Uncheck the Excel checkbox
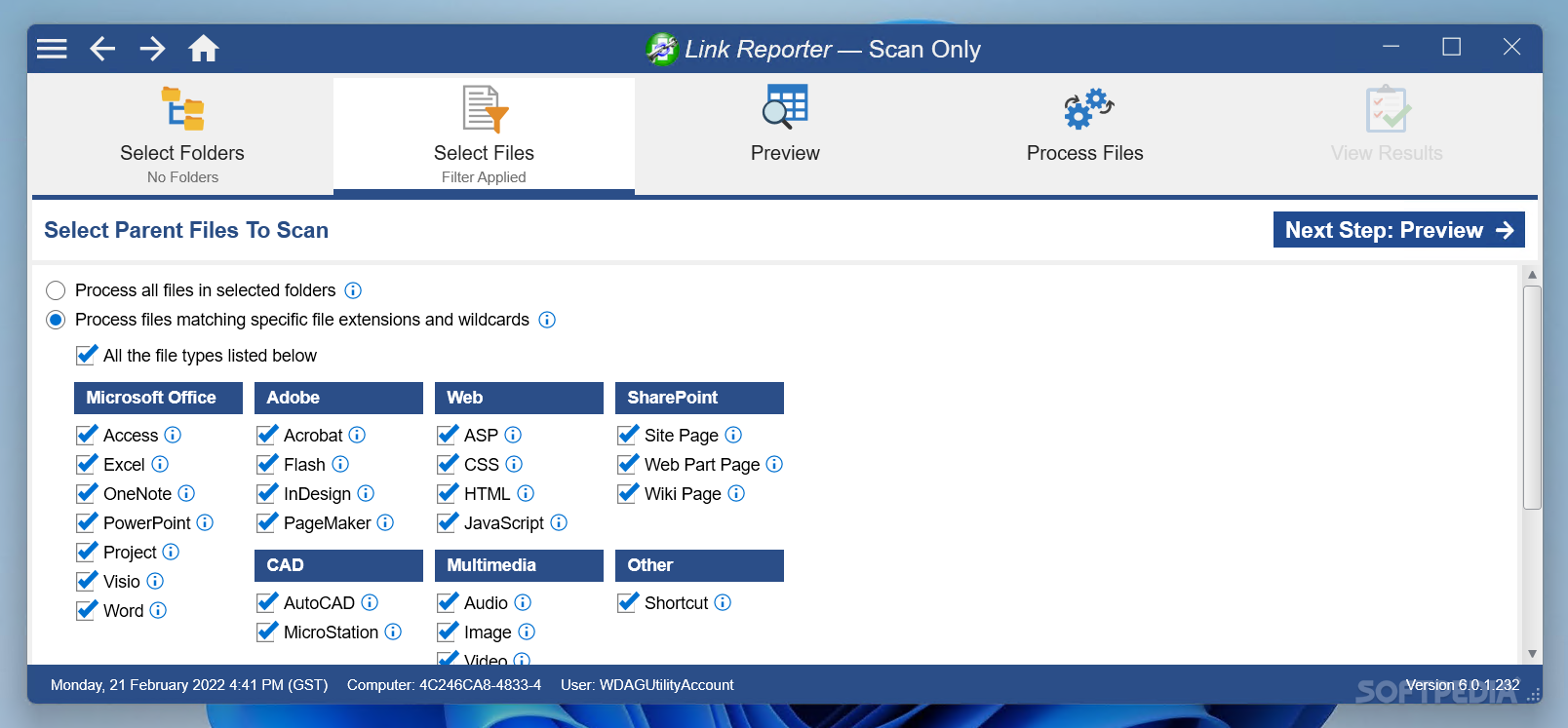 click(87, 464)
